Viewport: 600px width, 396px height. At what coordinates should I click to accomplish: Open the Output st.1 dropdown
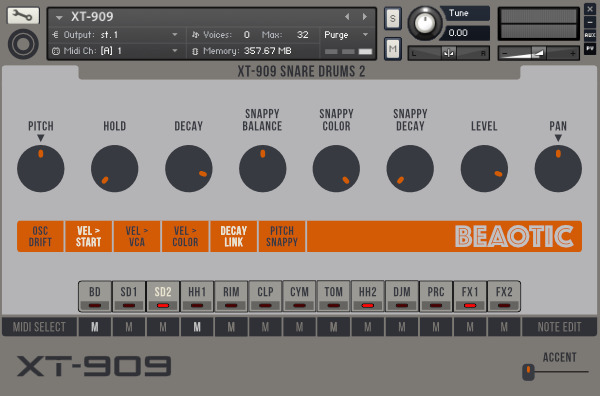tap(114, 35)
